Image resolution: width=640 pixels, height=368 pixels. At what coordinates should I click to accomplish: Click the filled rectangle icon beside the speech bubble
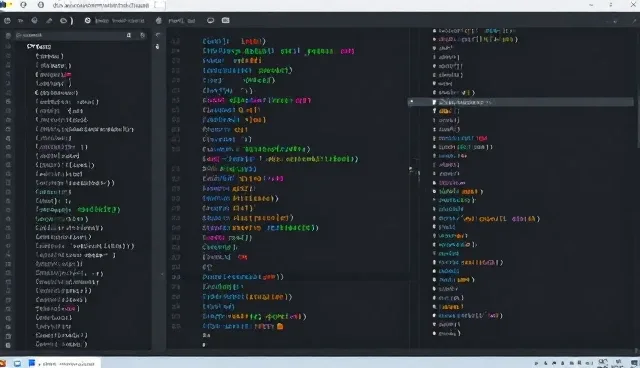click(x=225, y=20)
